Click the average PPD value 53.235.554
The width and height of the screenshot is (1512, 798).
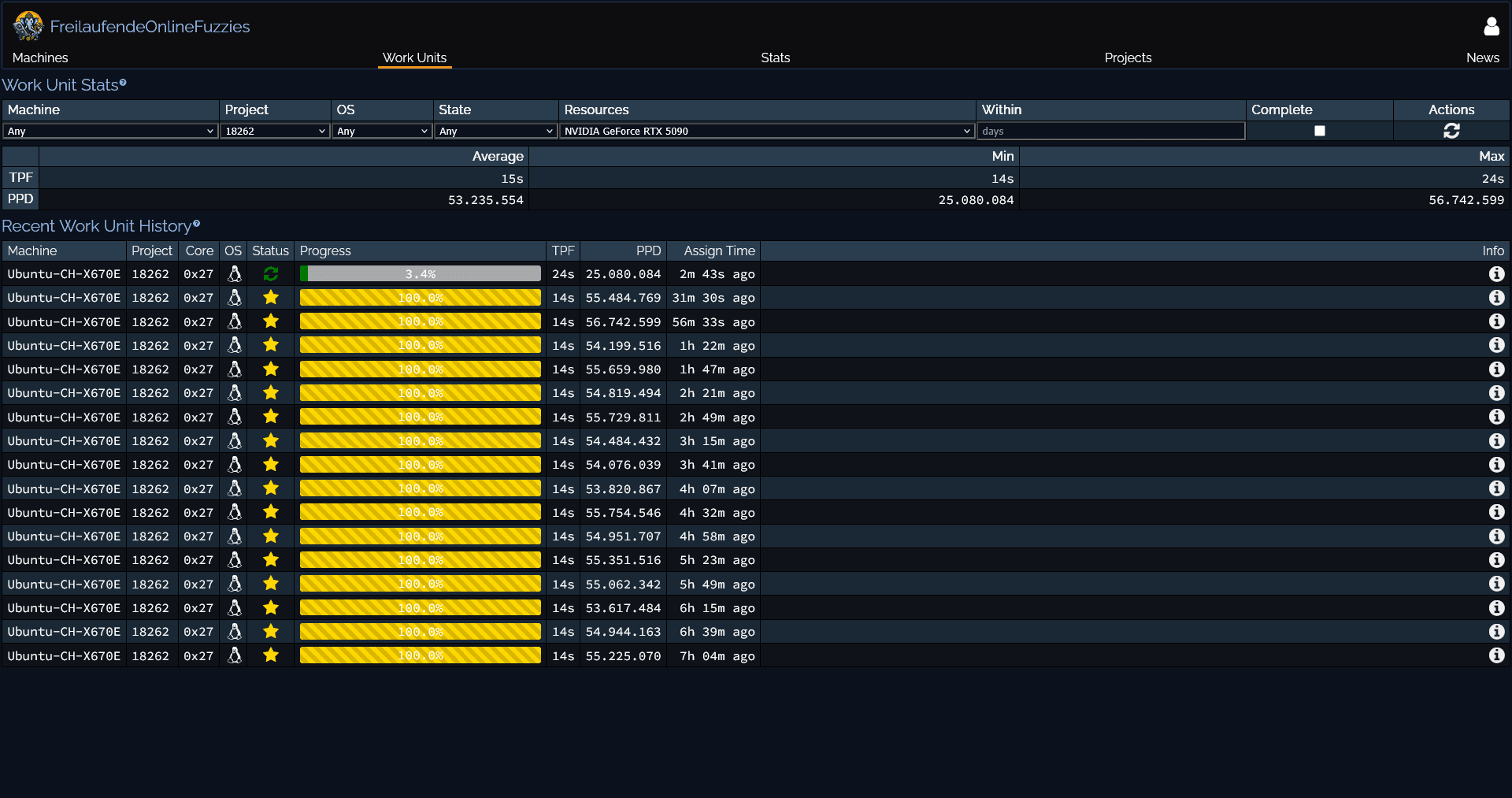[x=486, y=200]
